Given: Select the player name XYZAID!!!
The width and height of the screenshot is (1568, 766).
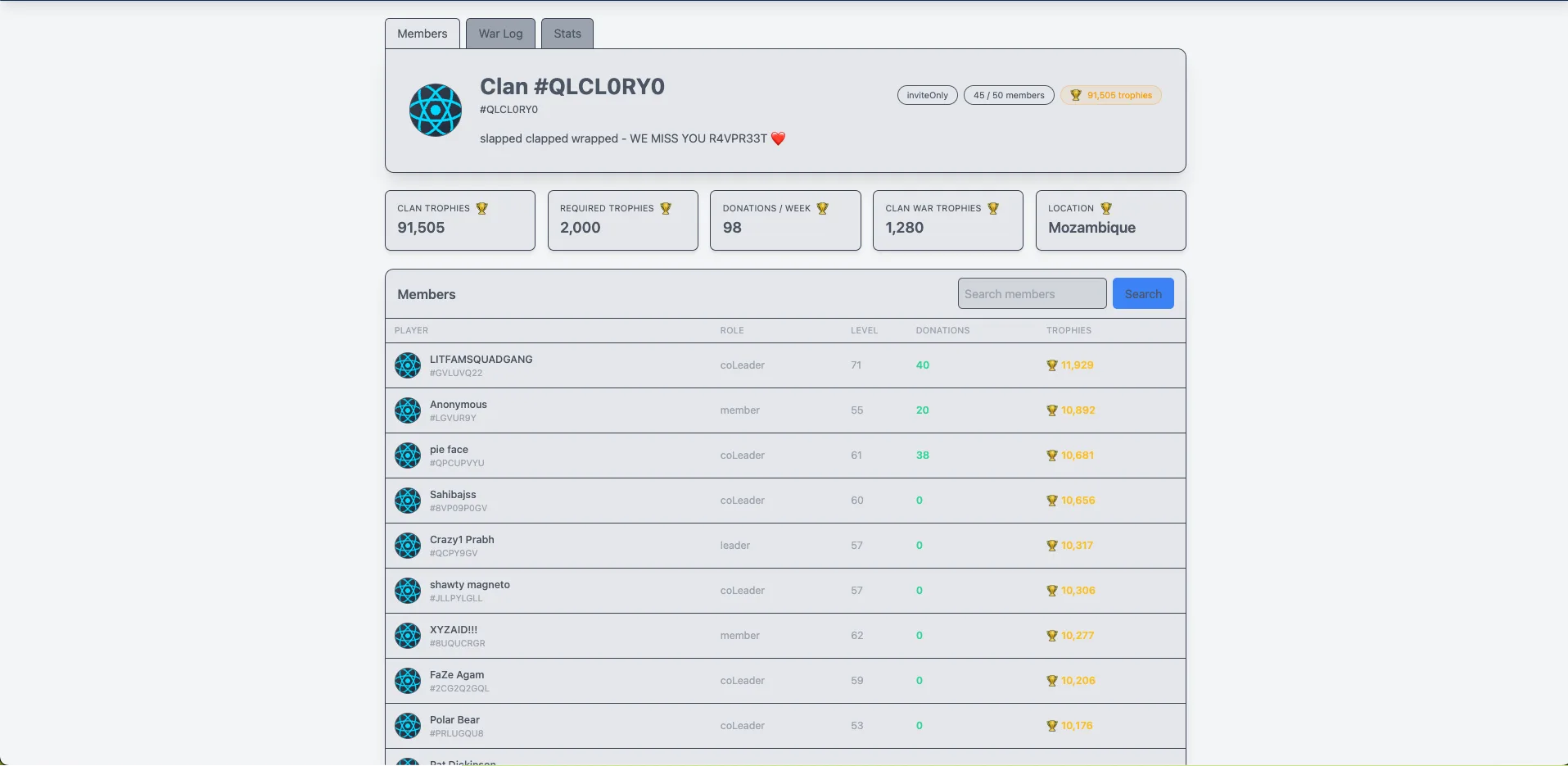Looking at the screenshot, I should 453,629.
